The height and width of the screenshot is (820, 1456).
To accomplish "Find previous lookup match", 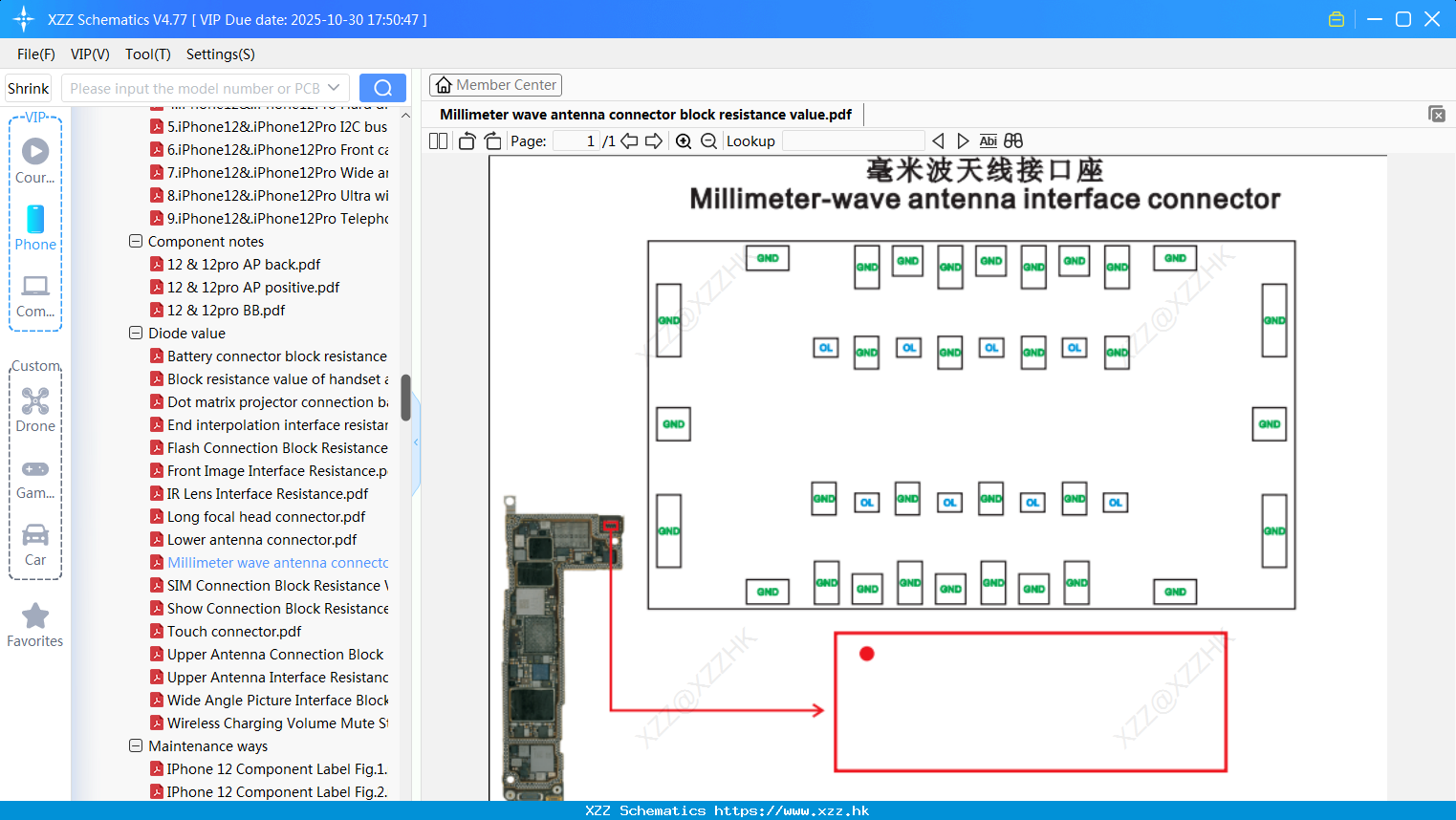I will coord(938,140).
